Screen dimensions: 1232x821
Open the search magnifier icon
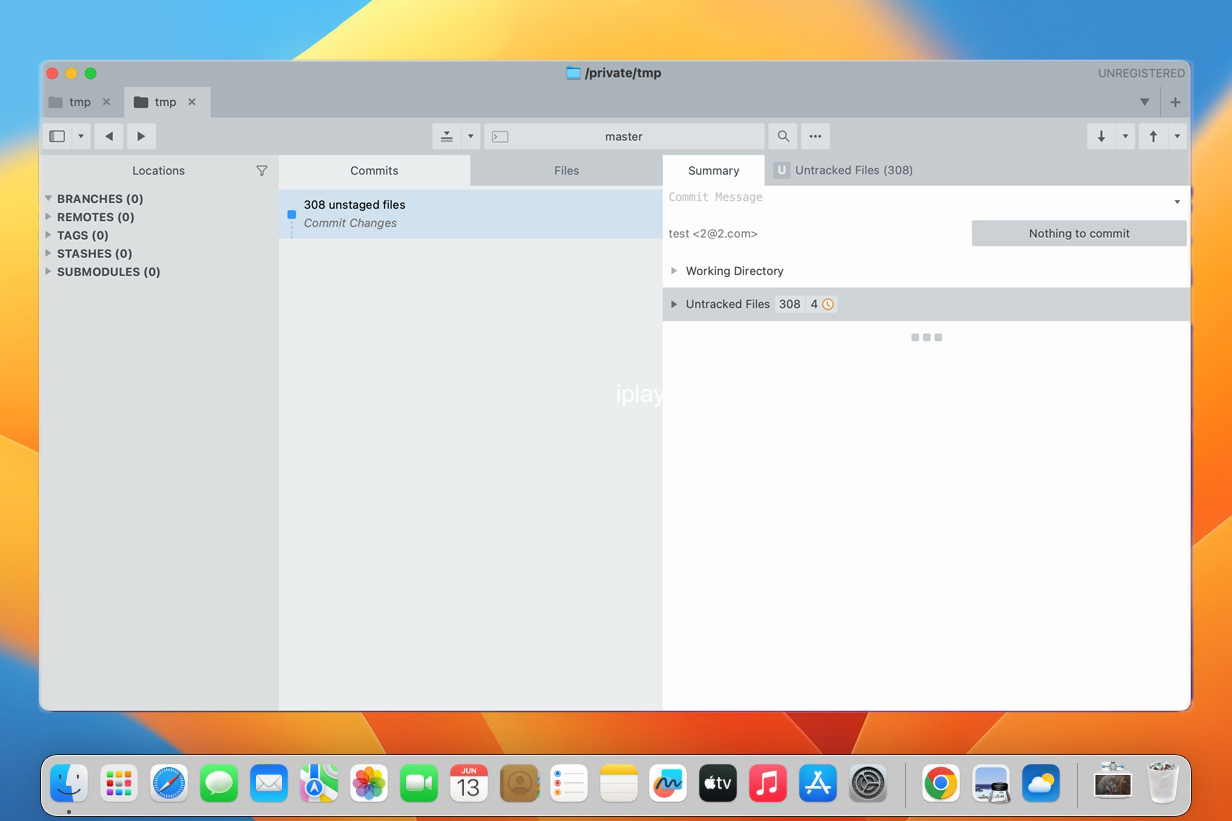[783, 136]
